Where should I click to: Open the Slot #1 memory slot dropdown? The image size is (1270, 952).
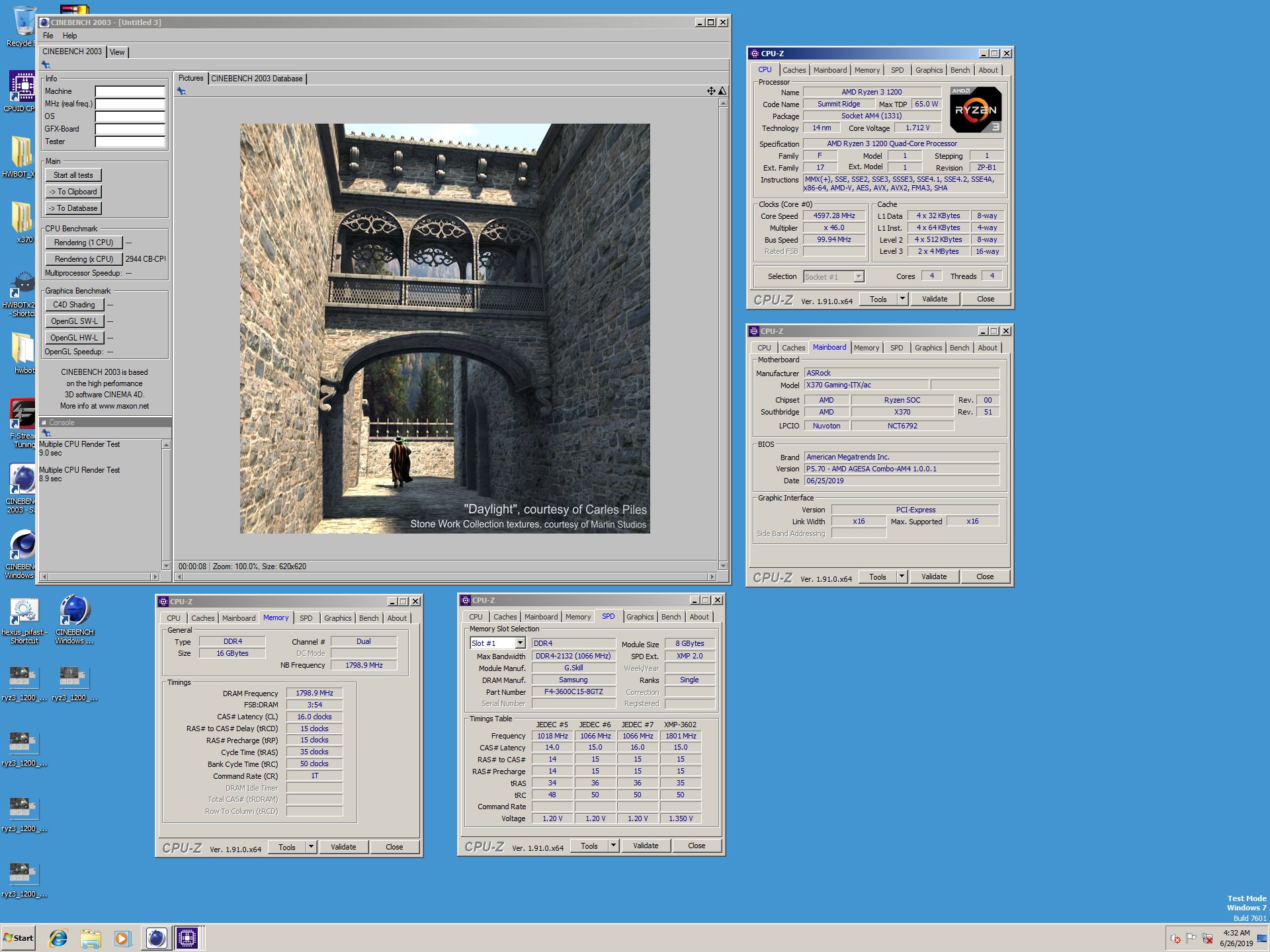(520, 643)
